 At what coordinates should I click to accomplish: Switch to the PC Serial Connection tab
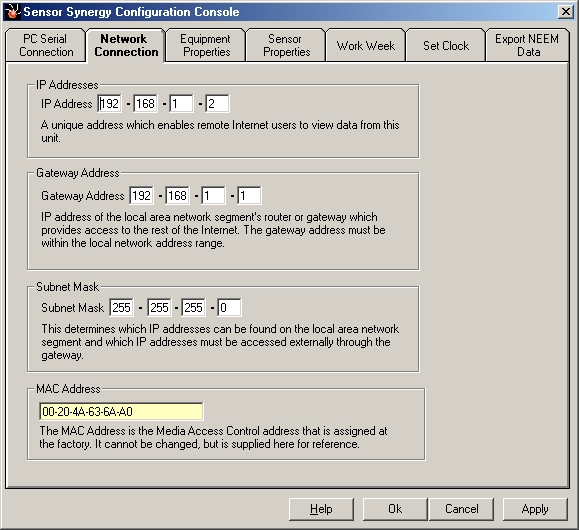click(x=46, y=45)
